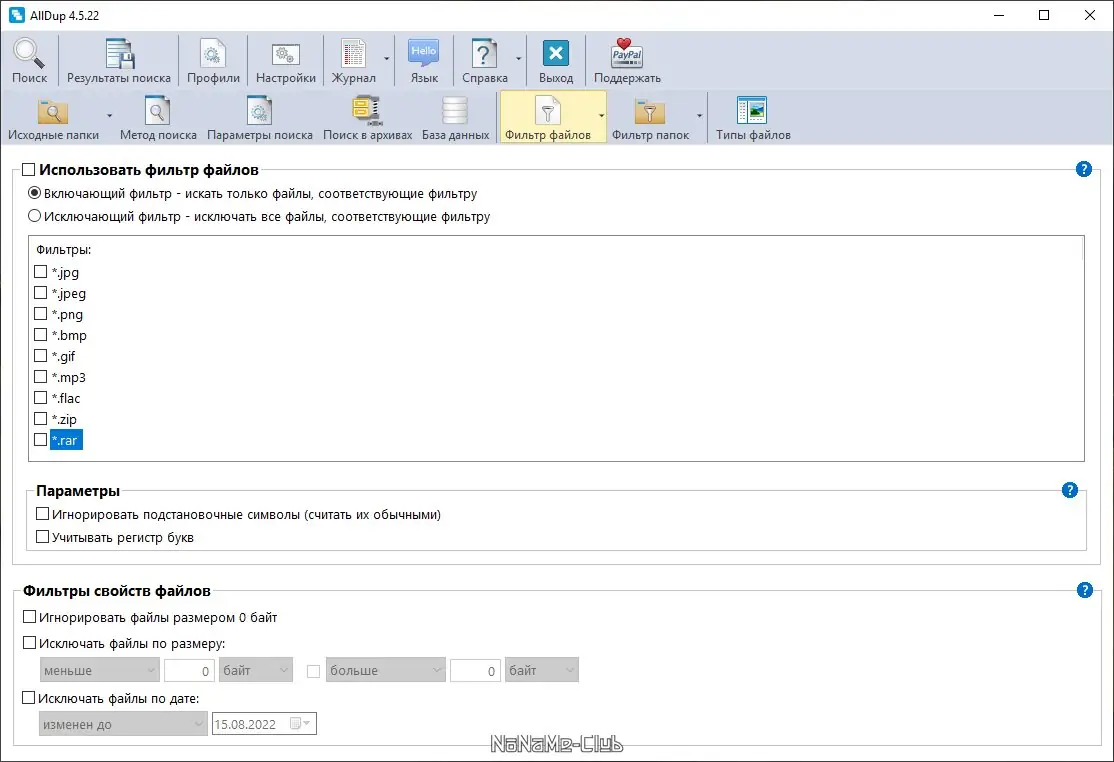Check the *.jpg filter
Screen dimensions: 1114x762
pyautogui.click(x=40, y=272)
